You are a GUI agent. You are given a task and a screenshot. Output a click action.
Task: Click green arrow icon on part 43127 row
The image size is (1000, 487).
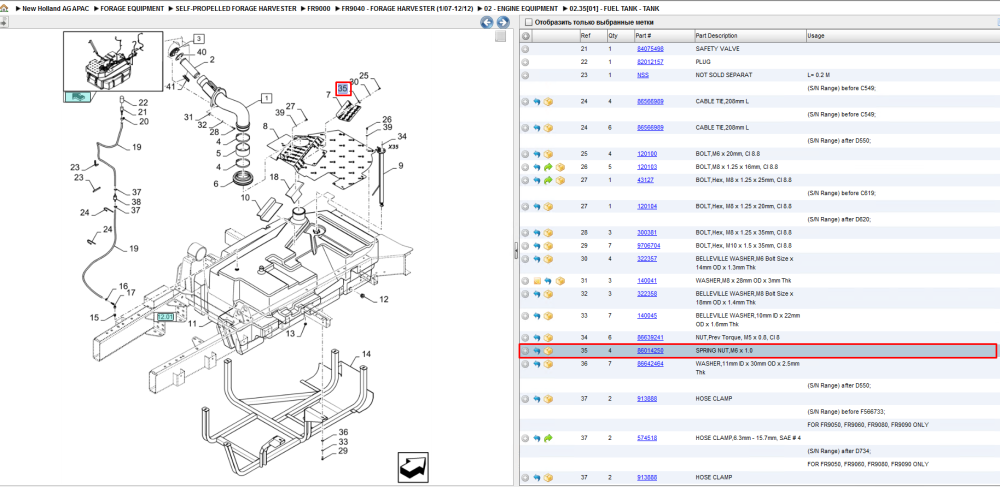[548, 180]
